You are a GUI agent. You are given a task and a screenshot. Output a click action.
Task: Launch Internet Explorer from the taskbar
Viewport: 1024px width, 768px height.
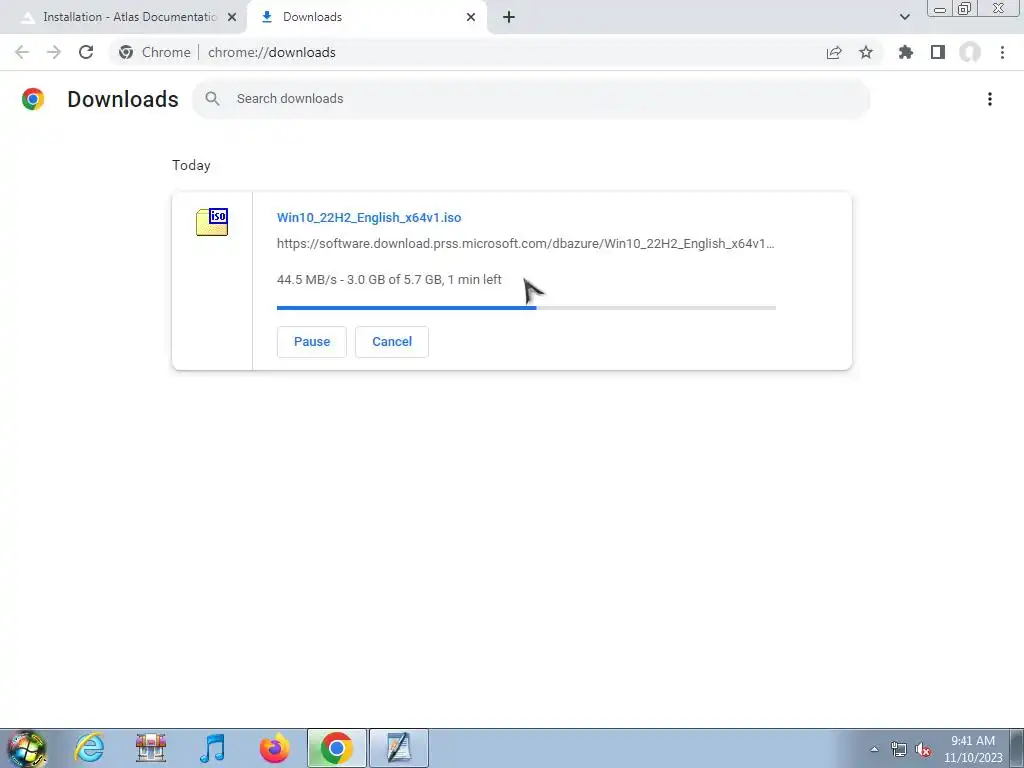[x=89, y=748]
